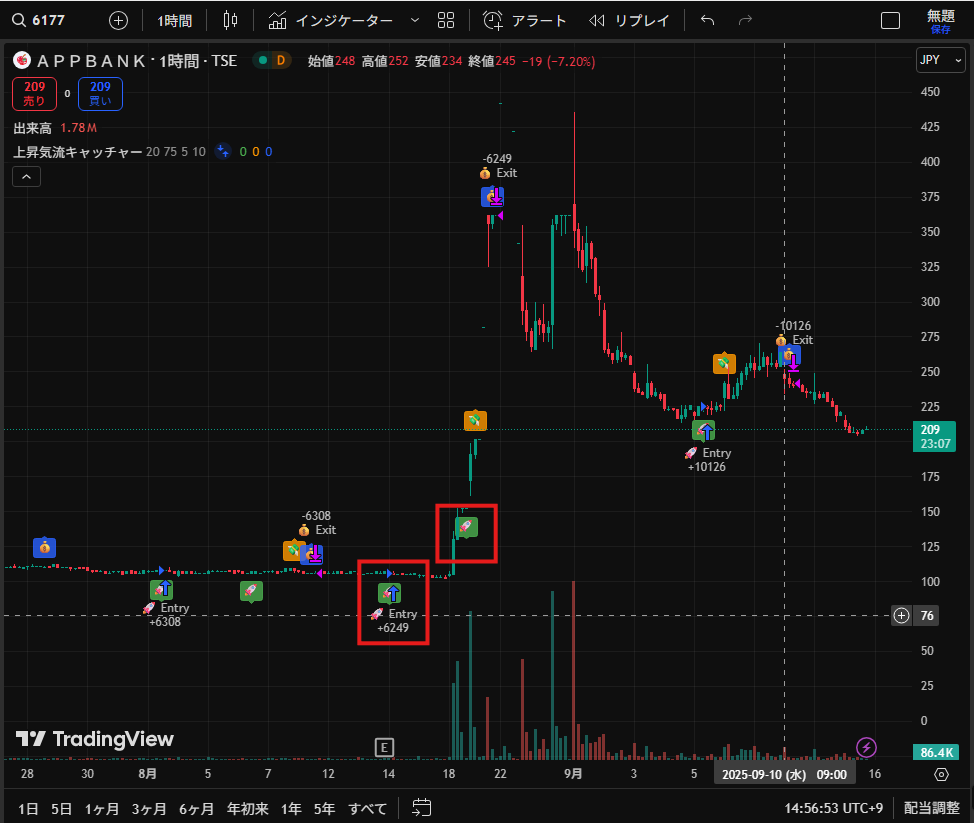Click the blue coin marker near July 28
Image resolution: width=974 pixels, height=823 pixels.
44,548
